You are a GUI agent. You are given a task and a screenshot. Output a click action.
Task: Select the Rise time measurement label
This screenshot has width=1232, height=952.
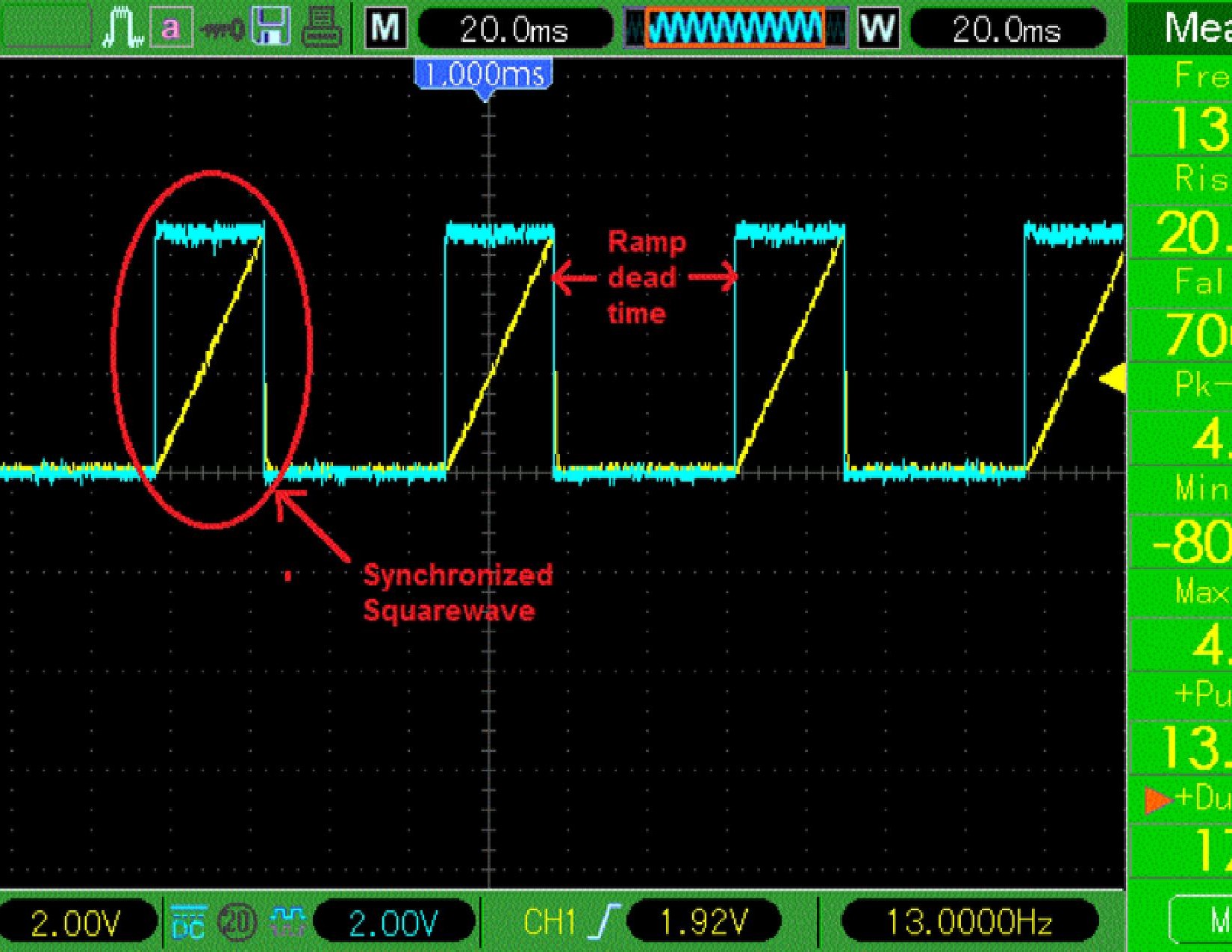click(x=1201, y=179)
